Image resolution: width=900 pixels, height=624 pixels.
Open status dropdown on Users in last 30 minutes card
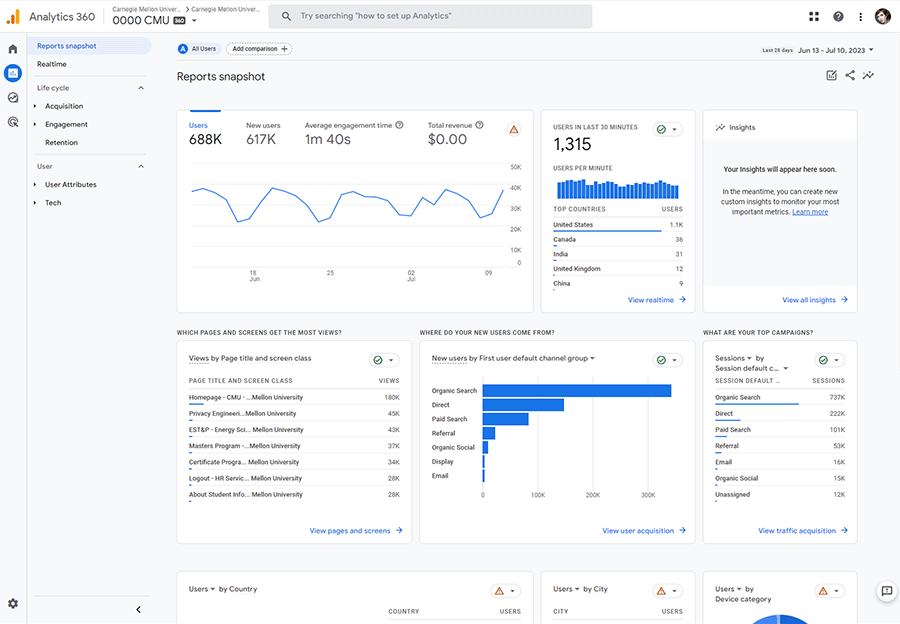(668, 129)
